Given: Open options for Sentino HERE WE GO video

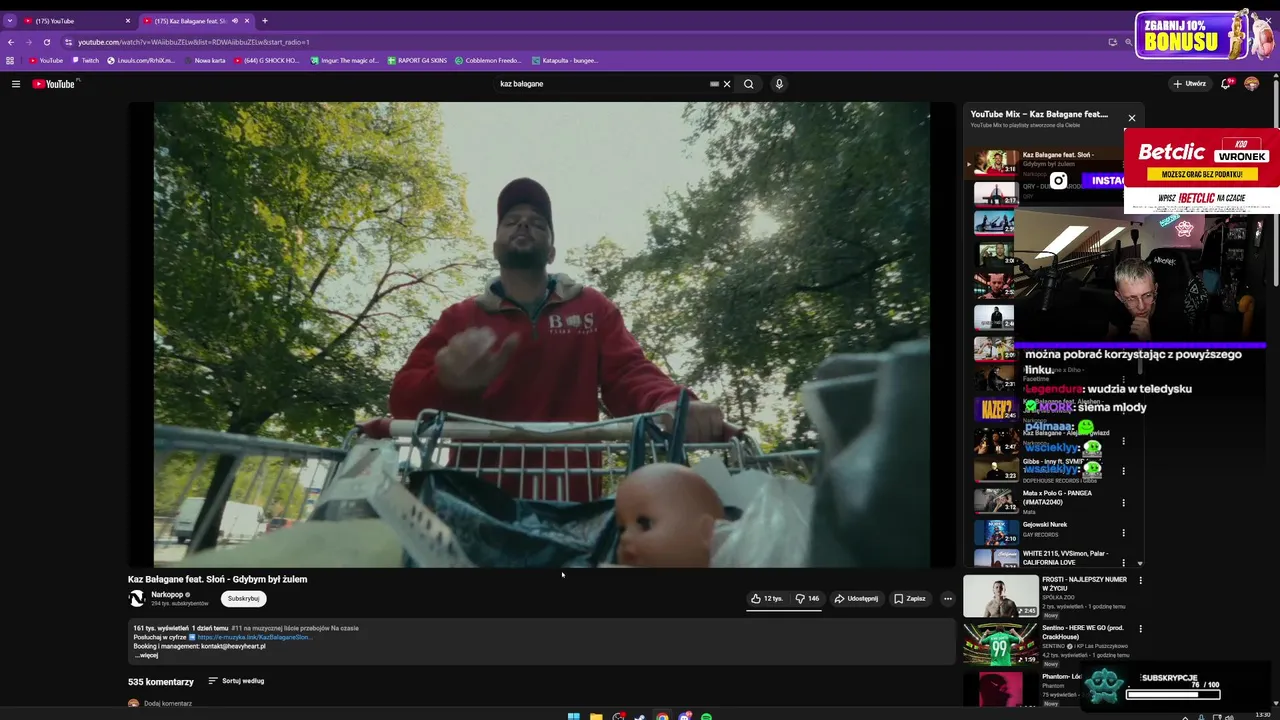Looking at the screenshot, I should pos(1140,629).
